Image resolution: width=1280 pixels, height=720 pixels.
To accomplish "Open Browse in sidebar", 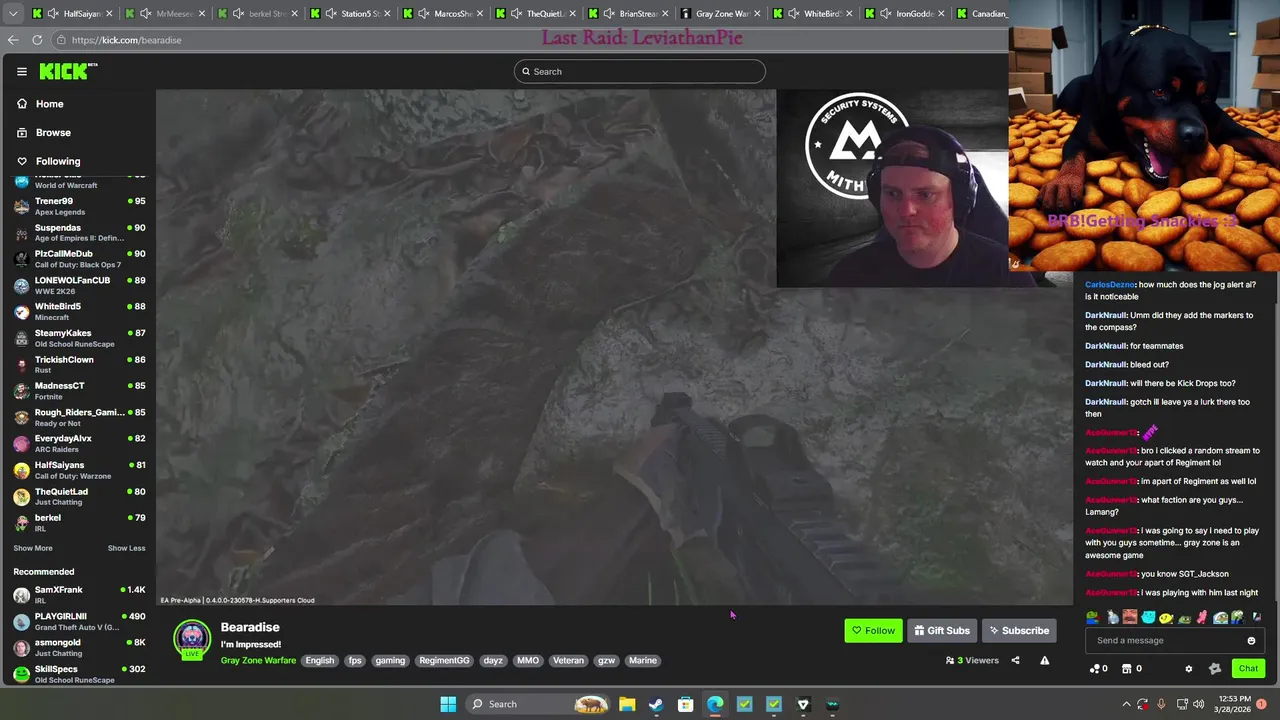I will 53,132.
